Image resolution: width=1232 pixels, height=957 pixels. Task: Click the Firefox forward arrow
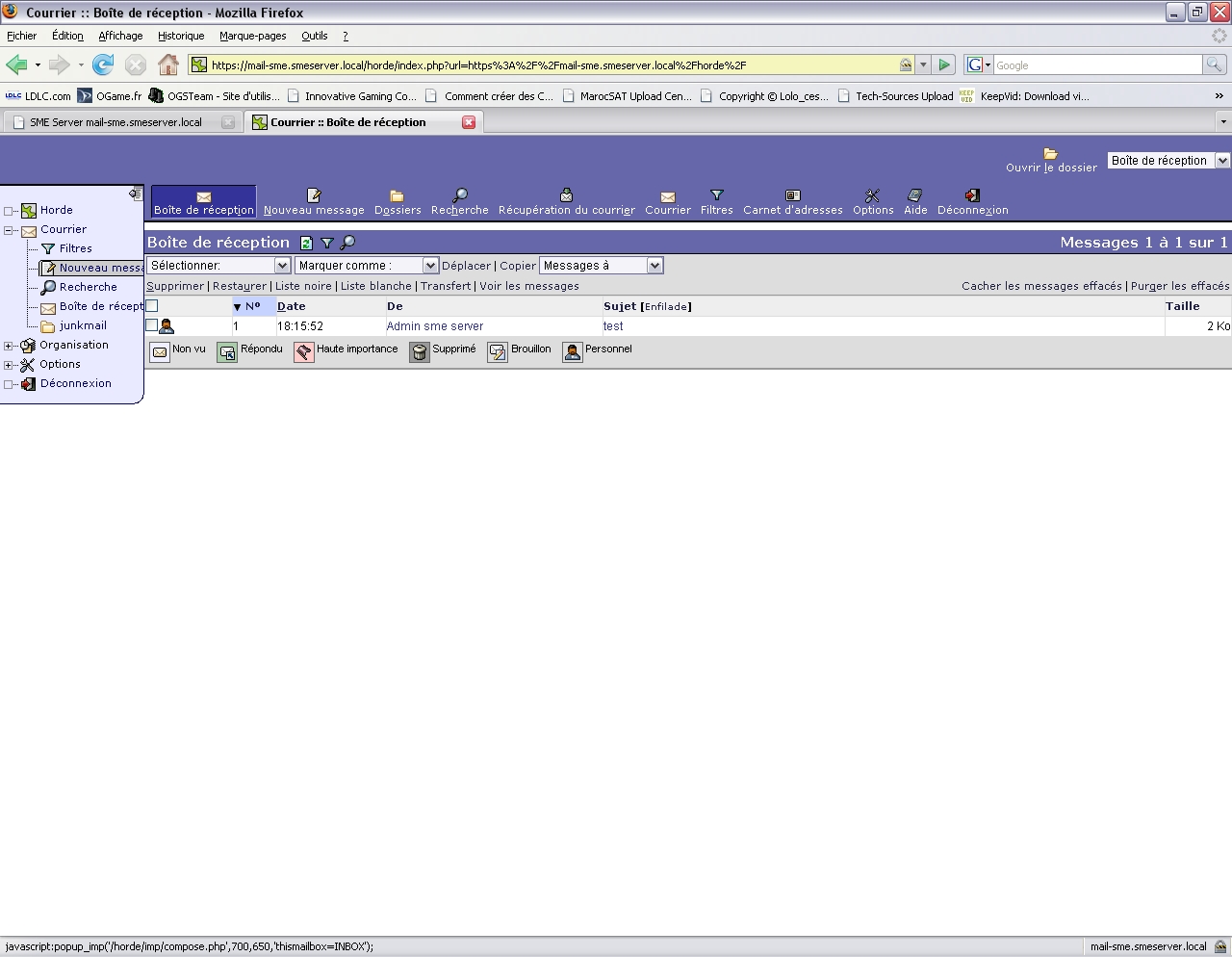[x=60, y=65]
